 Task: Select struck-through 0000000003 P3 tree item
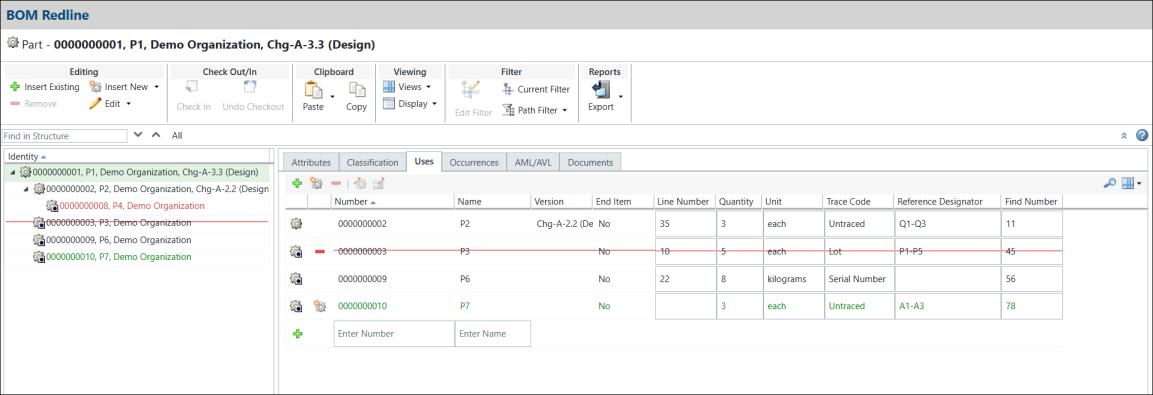(118, 223)
